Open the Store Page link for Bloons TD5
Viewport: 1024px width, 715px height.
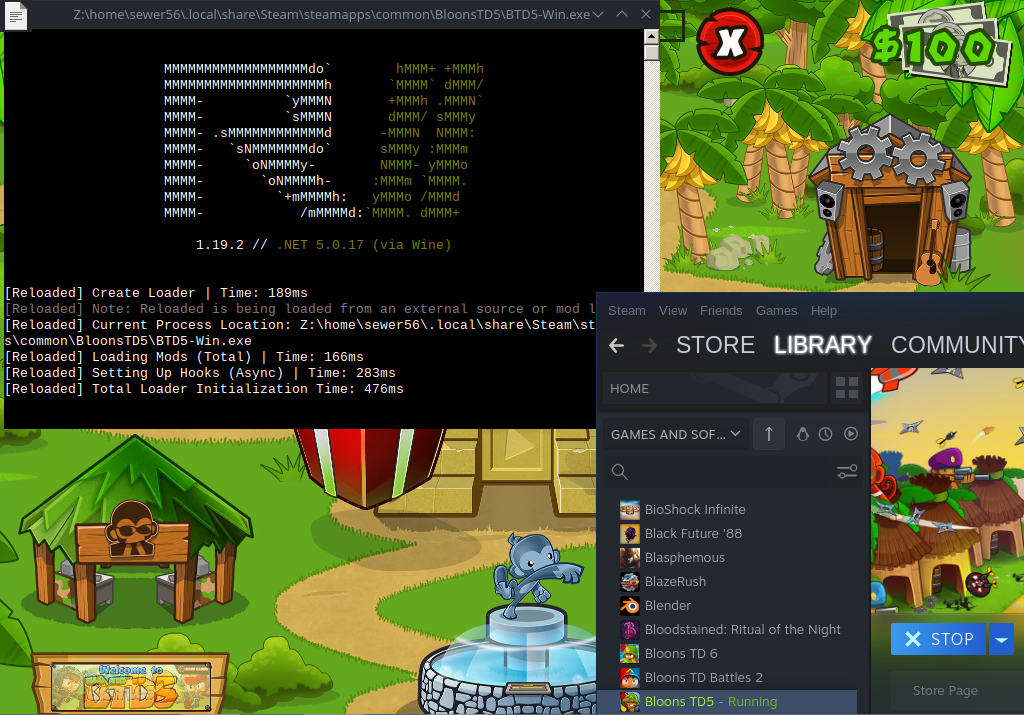click(945, 691)
